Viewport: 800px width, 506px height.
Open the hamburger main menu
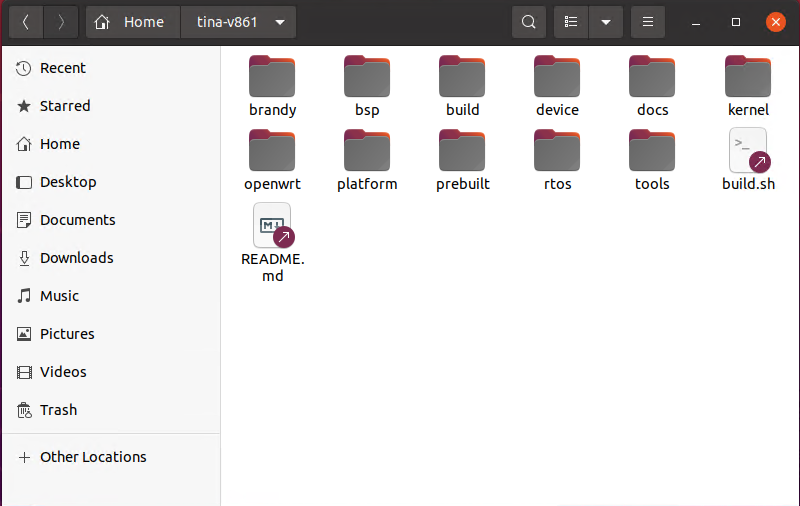(x=648, y=22)
